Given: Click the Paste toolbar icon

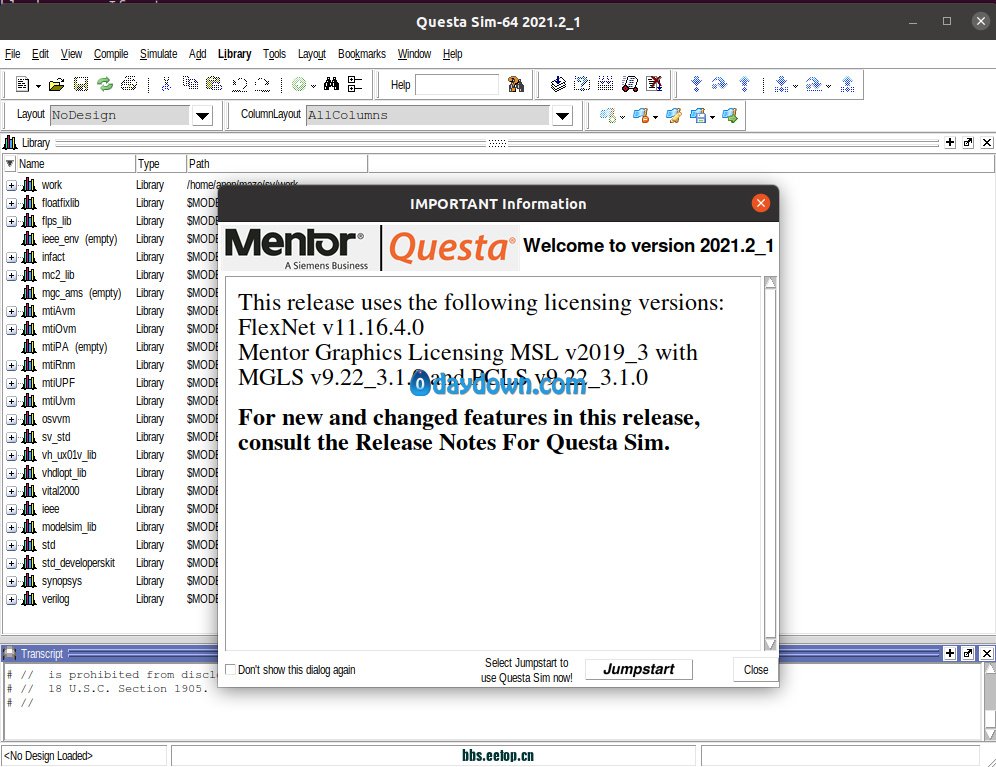Looking at the screenshot, I should click(x=214, y=84).
